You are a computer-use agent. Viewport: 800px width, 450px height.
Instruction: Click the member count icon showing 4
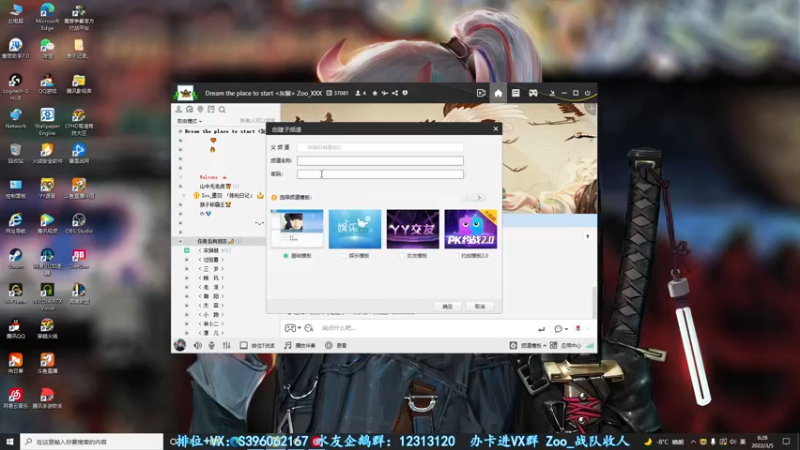click(x=360, y=93)
